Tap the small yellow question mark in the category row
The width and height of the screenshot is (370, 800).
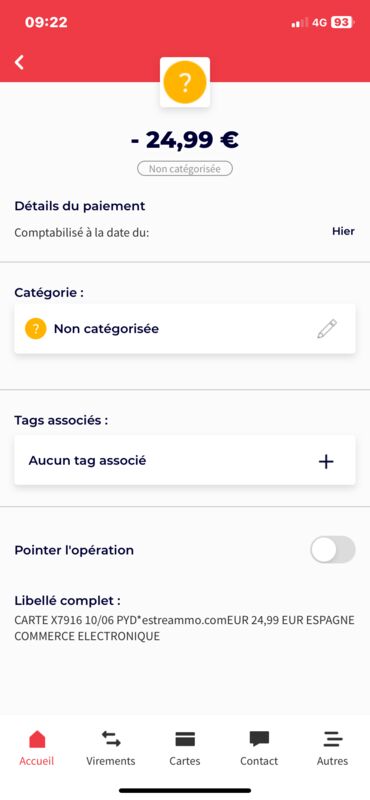36,329
